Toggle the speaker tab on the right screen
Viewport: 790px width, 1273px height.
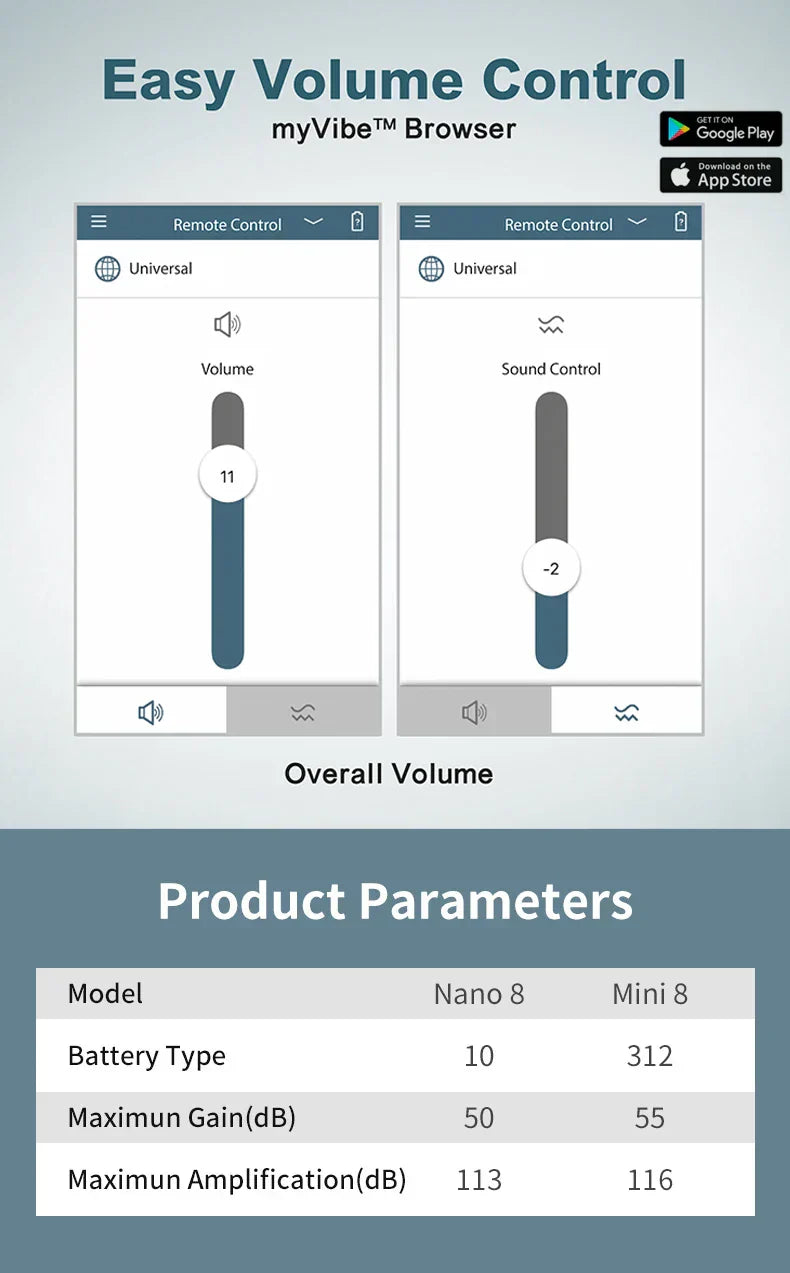[474, 712]
